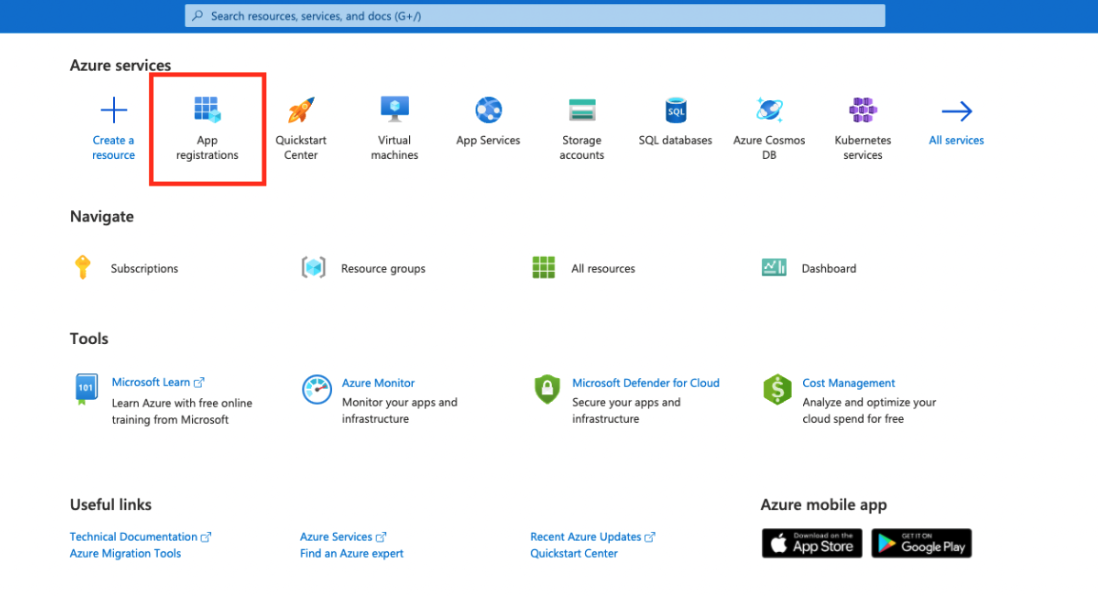Select the Subscriptions navigation label
The height and width of the screenshot is (597, 1098).
[144, 268]
